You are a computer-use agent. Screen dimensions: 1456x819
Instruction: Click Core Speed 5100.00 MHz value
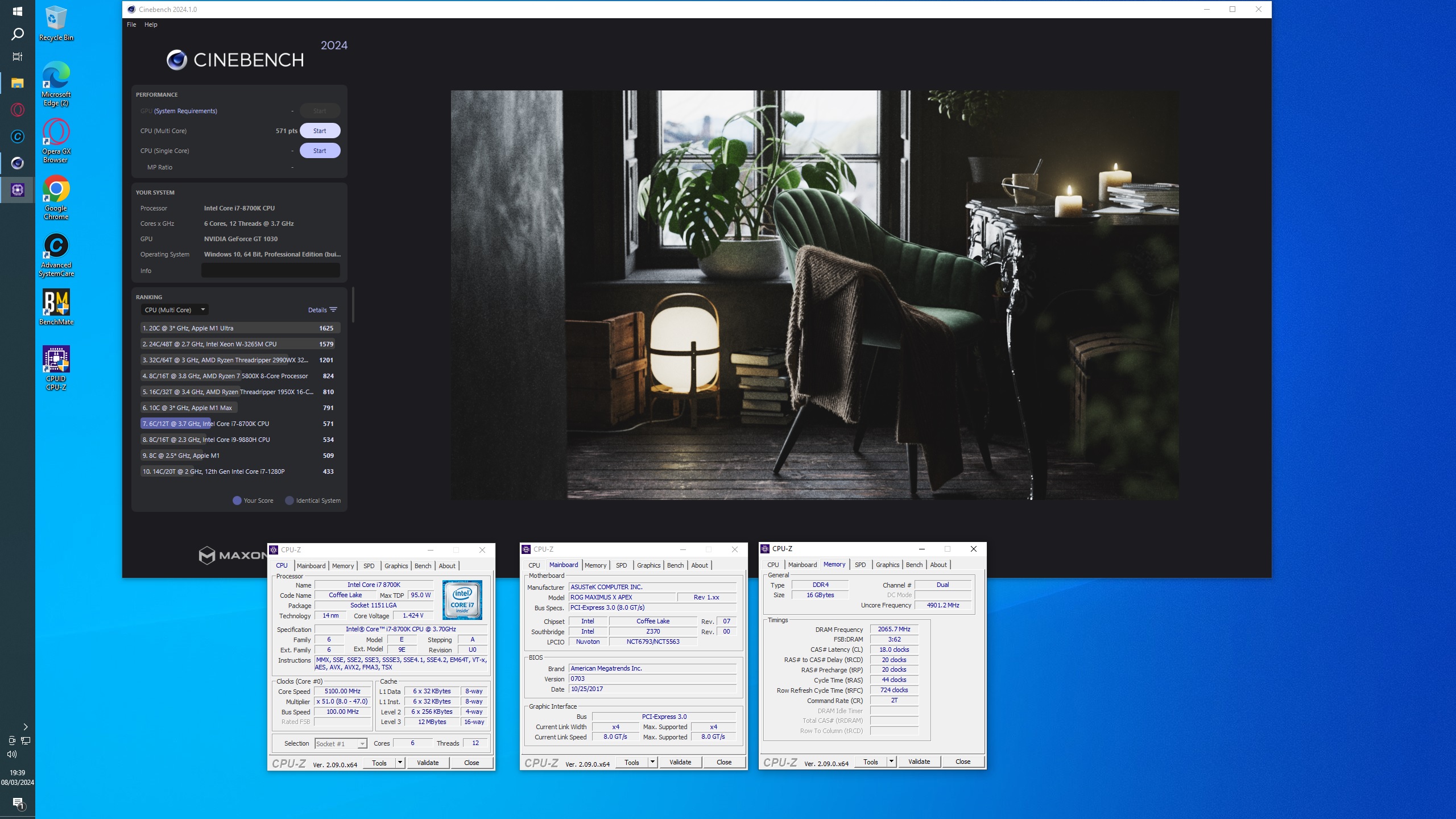pyautogui.click(x=342, y=692)
